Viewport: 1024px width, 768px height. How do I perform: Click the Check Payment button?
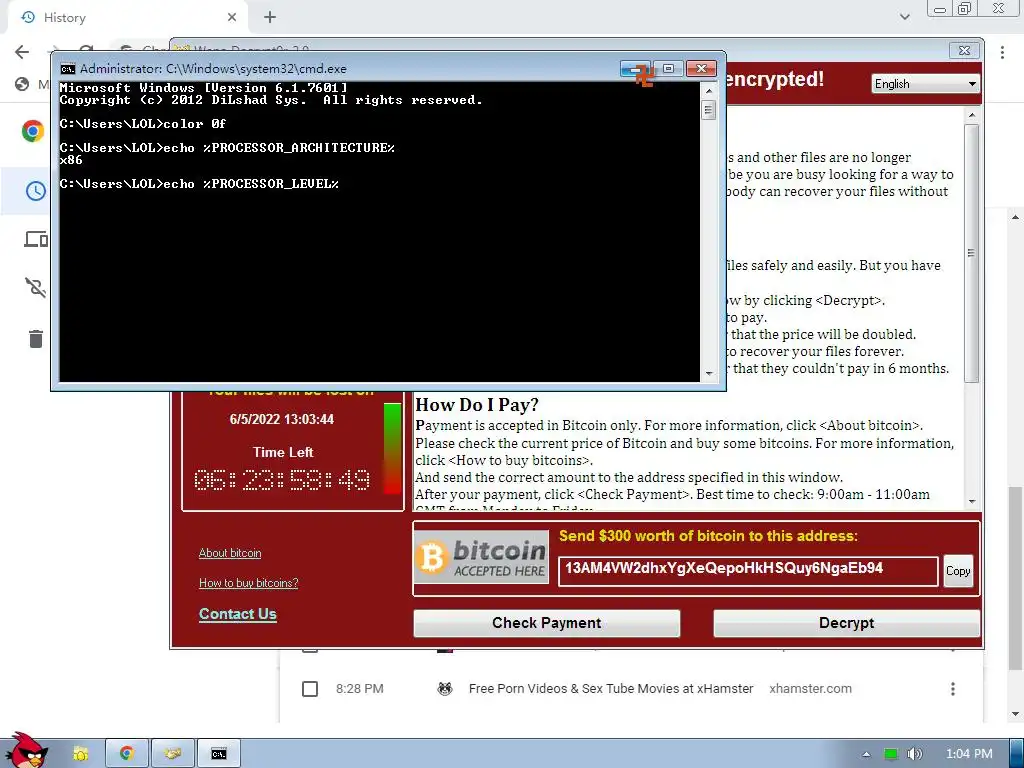tap(547, 623)
